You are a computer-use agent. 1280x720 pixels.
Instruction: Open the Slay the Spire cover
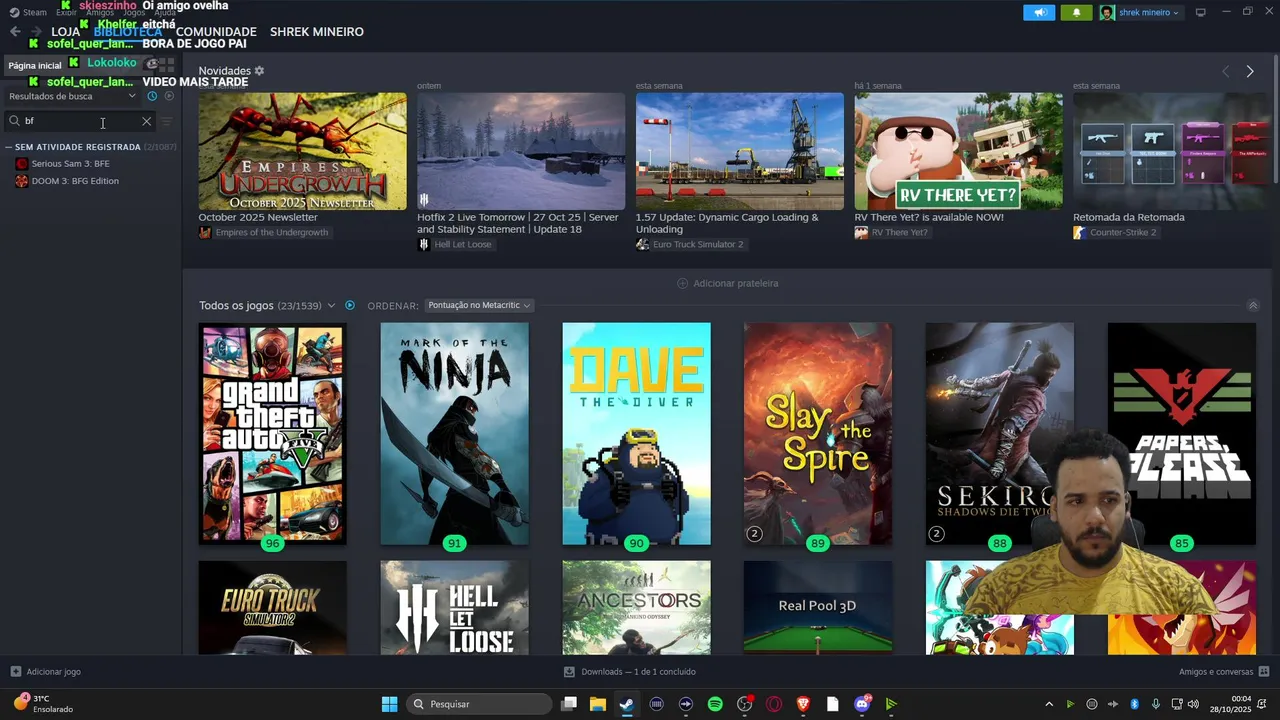click(818, 433)
